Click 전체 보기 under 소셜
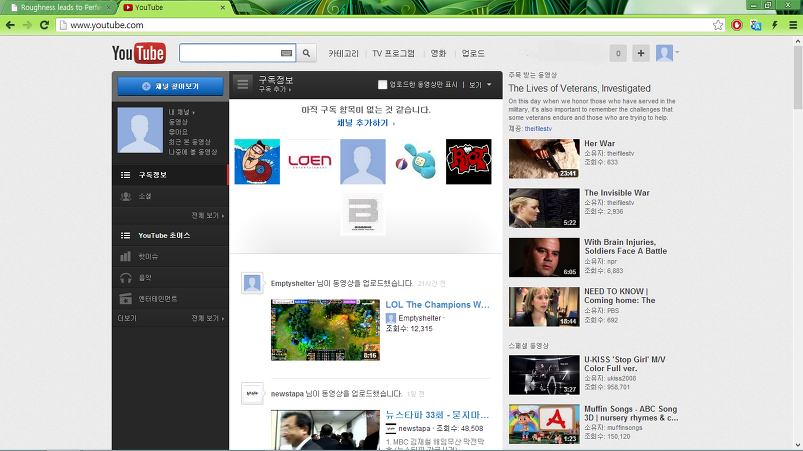This screenshot has height=451, width=803. [x=207, y=216]
